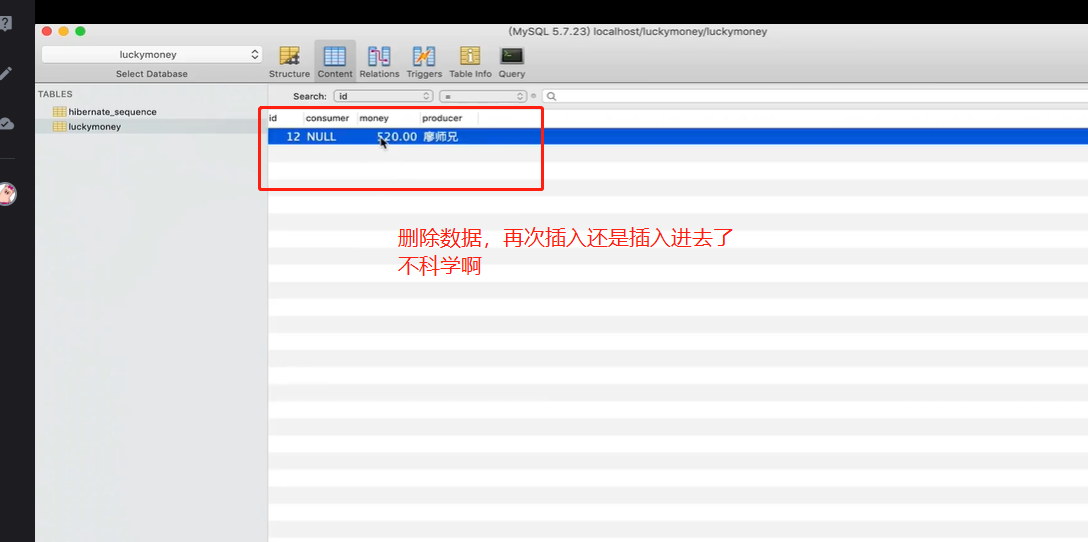Click the hibernate_sequence table icon

(x=60, y=112)
